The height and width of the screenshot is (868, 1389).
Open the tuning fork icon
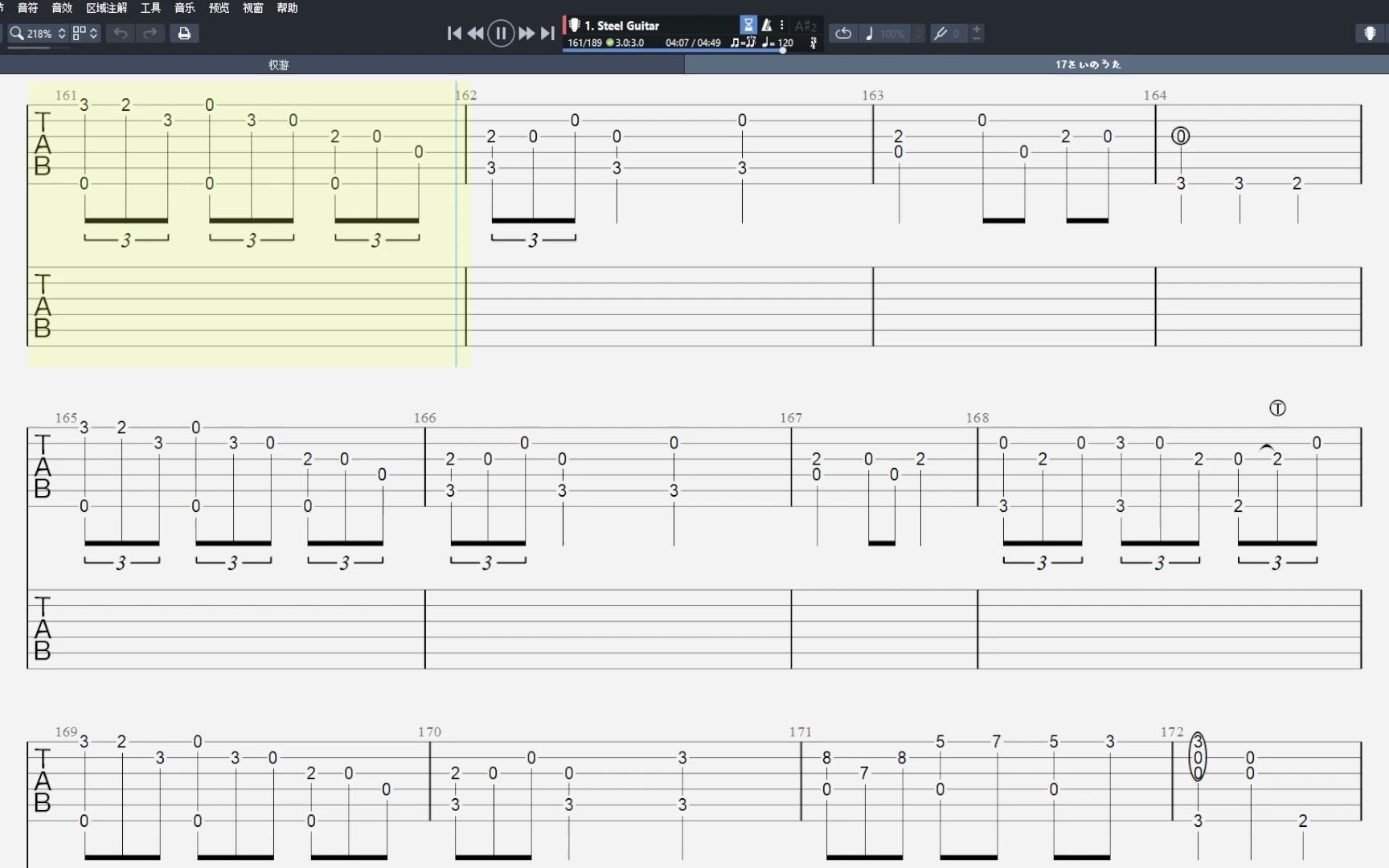(x=813, y=43)
